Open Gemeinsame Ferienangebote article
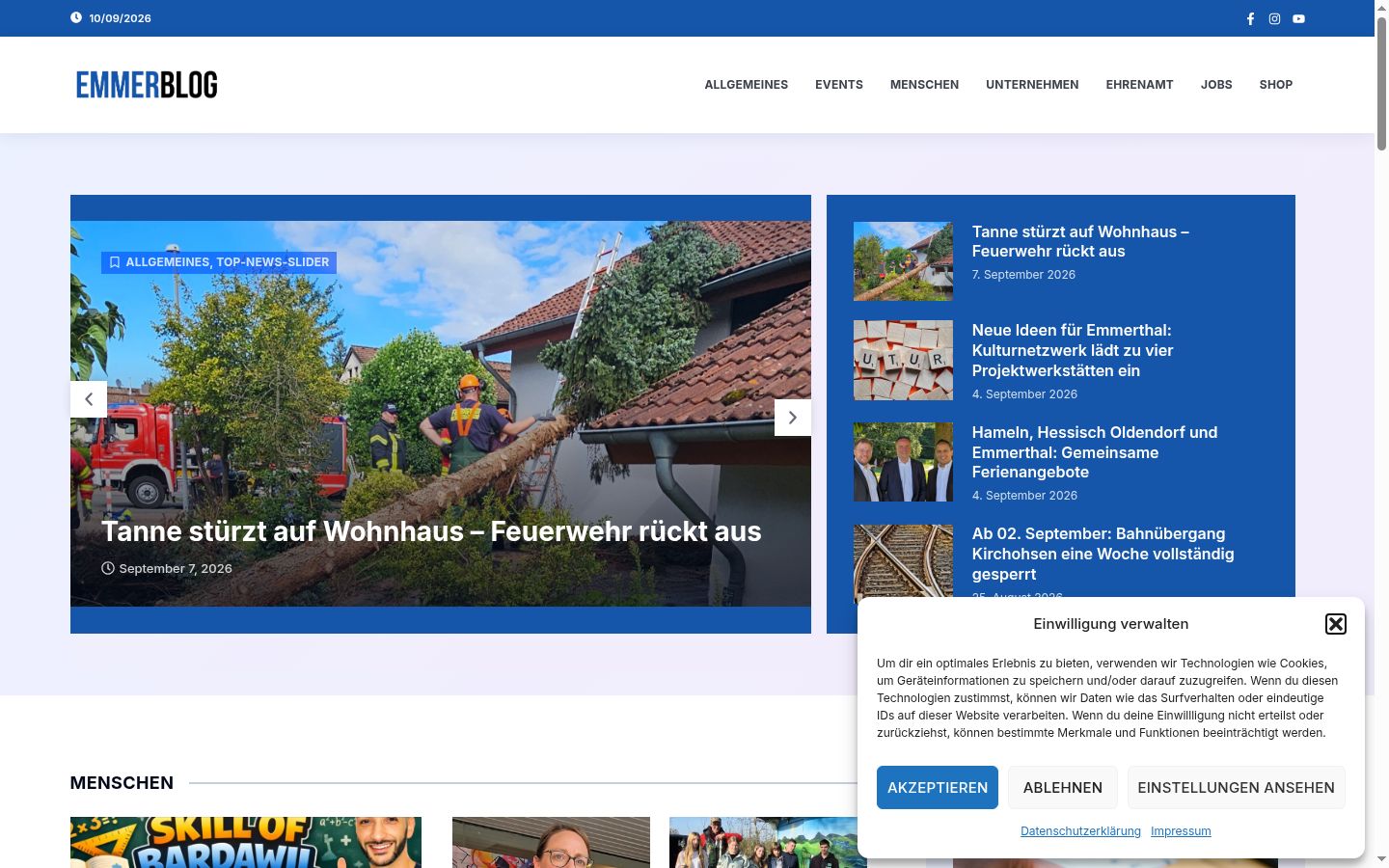Screen dimensions: 1389x868 point(1095,452)
